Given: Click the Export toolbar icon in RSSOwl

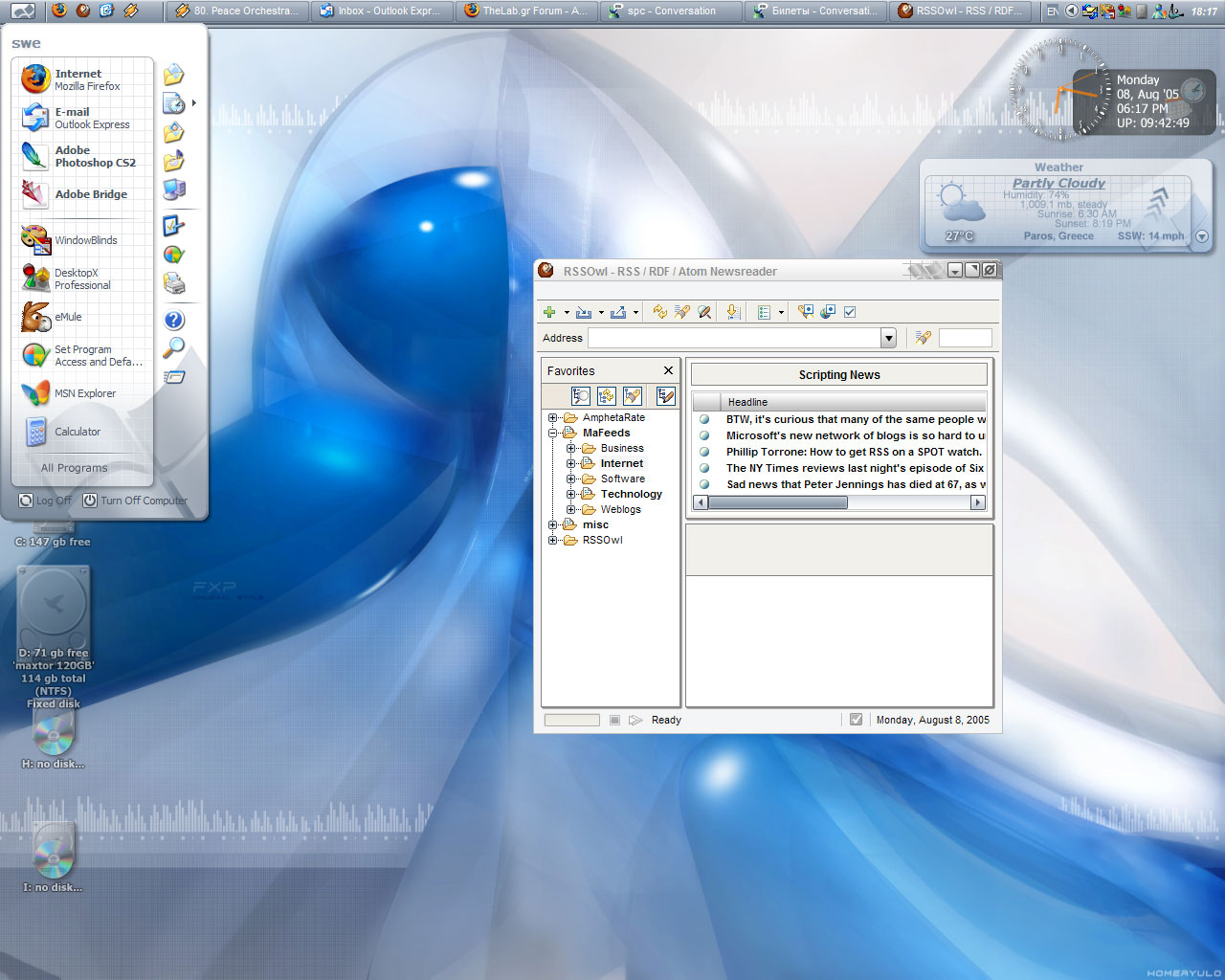Looking at the screenshot, I should [618, 312].
